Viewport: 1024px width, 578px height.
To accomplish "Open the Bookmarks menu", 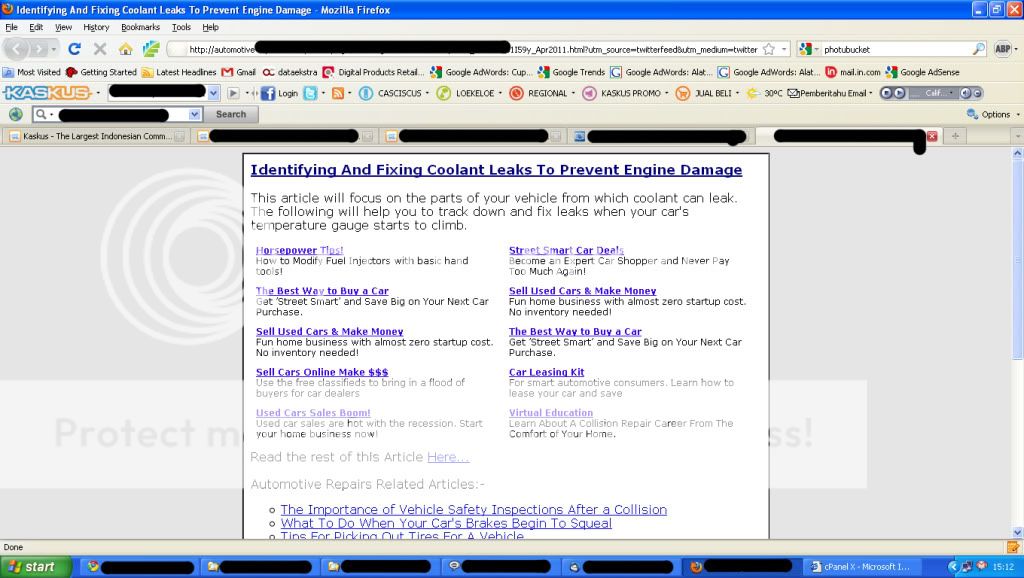I will point(140,27).
